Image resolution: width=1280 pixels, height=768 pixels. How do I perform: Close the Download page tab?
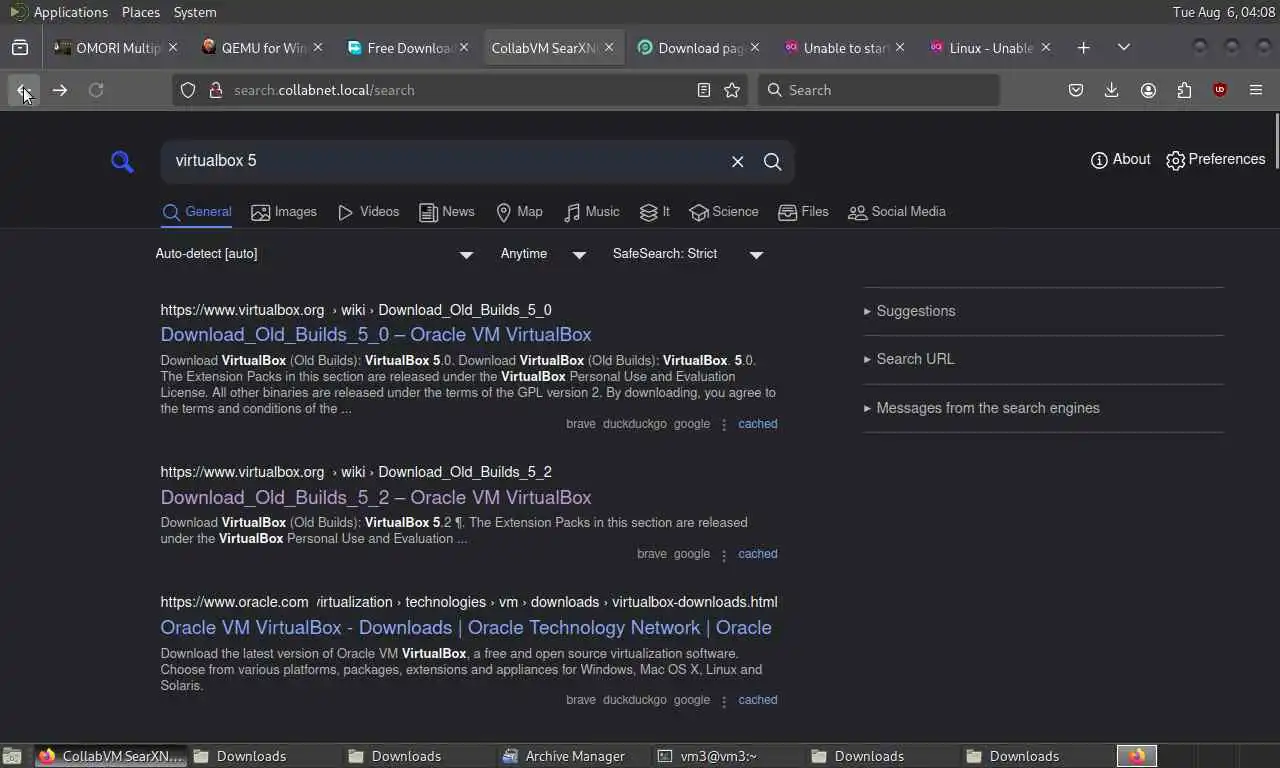(x=754, y=47)
